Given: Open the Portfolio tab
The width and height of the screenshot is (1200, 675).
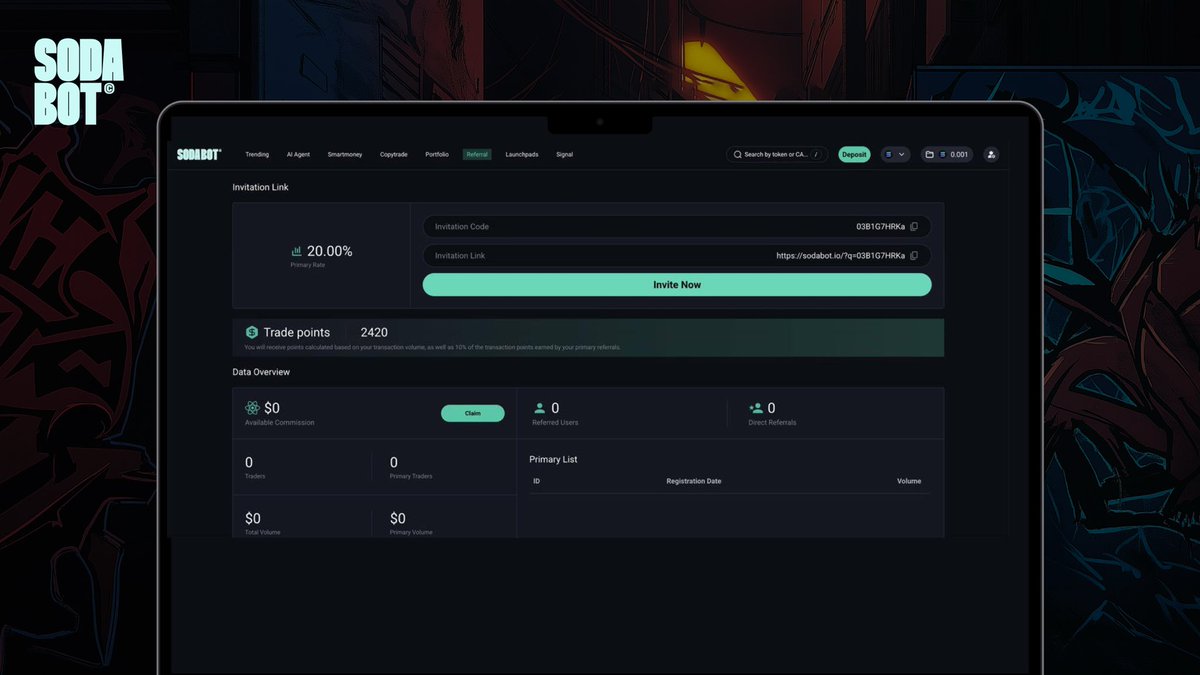Looking at the screenshot, I should [x=437, y=155].
